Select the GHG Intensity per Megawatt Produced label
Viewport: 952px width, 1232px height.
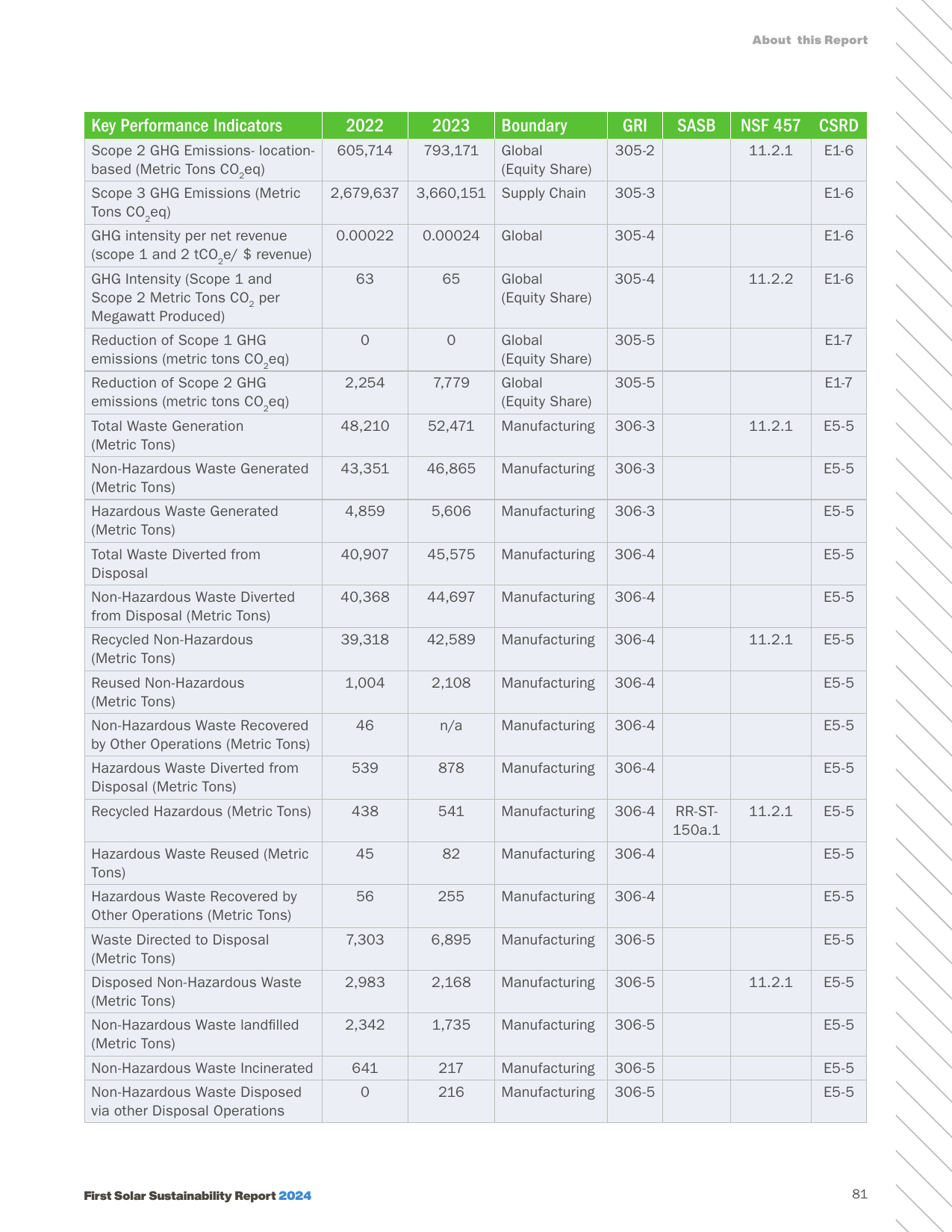click(x=185, y=297)
